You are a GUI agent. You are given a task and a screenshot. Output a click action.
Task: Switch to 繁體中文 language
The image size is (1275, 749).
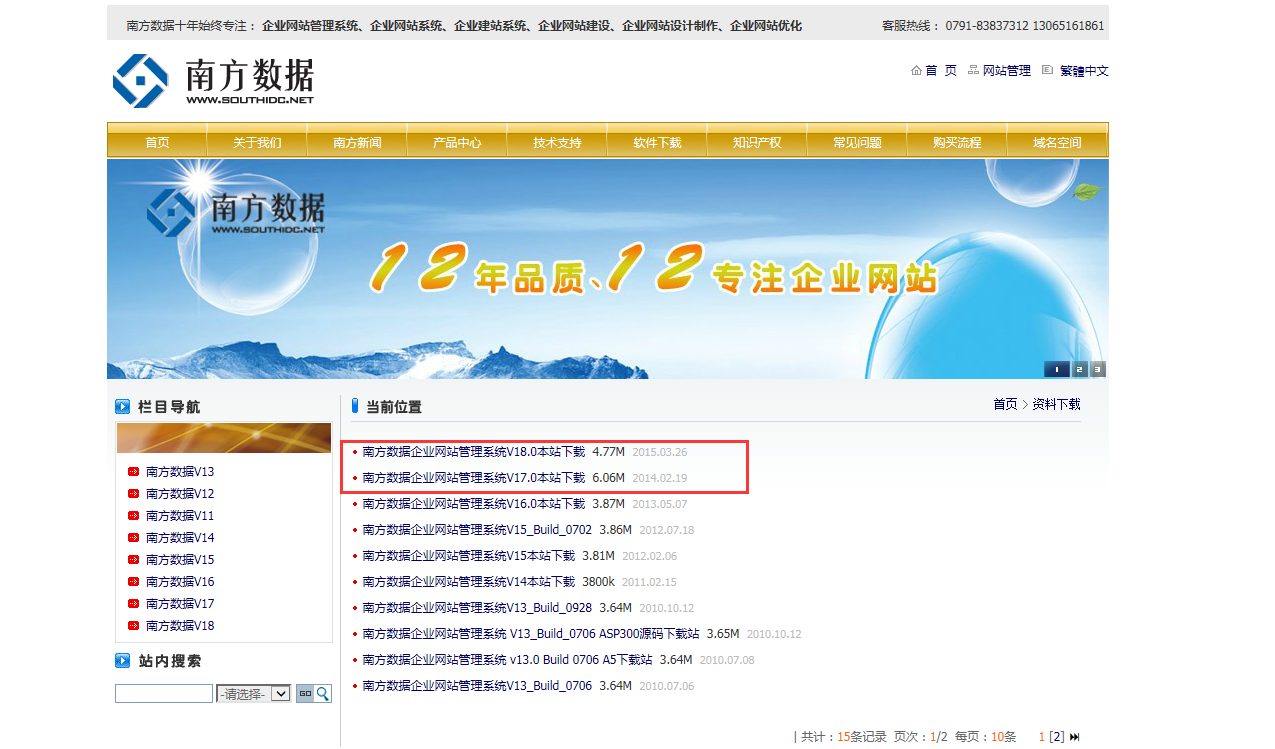1084,71
